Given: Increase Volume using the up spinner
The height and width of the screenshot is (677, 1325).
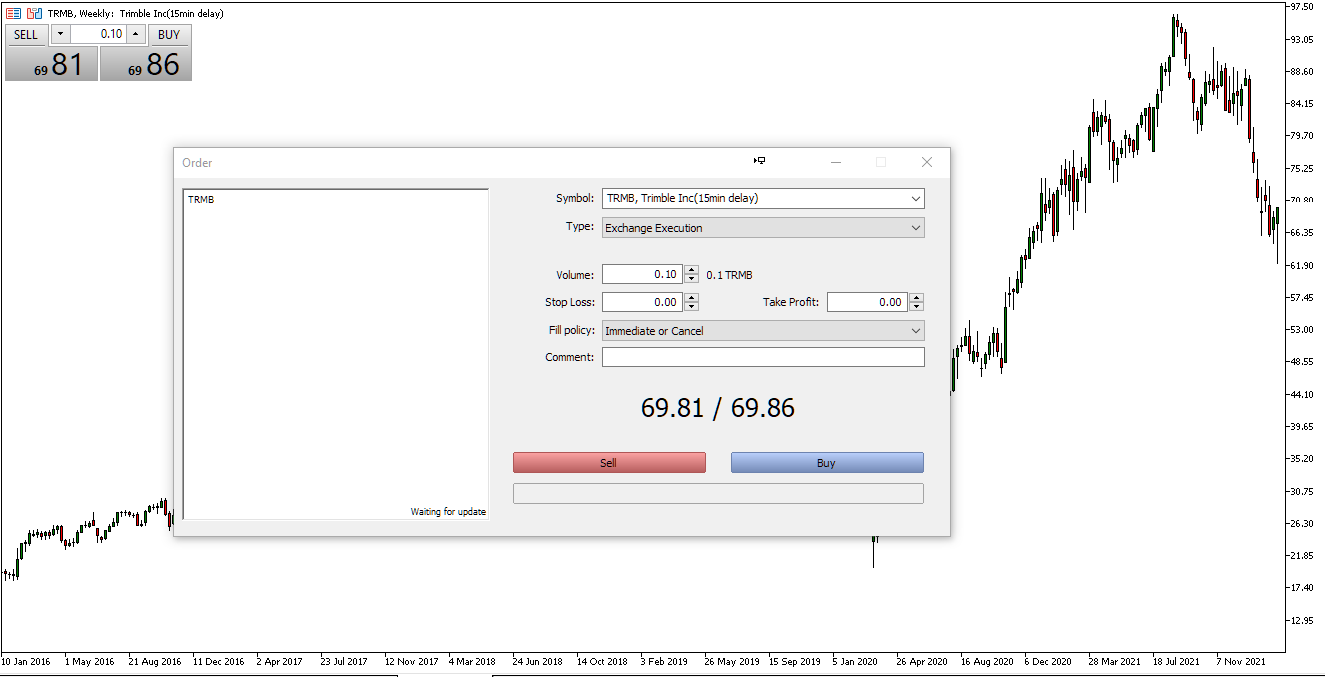Looking at the screenshot, I should click(691, 270).
